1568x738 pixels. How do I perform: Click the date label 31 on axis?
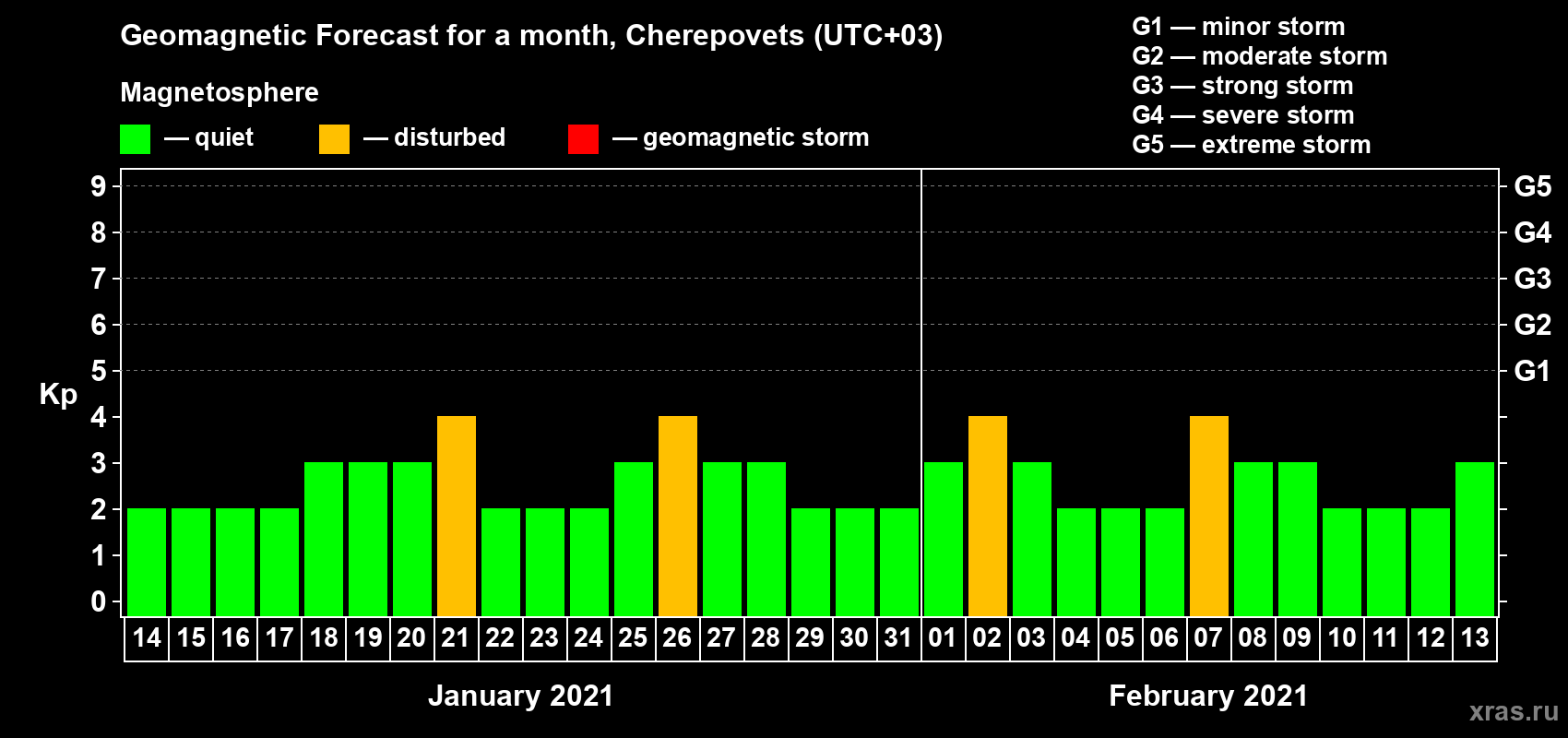[x=898, y=637]
